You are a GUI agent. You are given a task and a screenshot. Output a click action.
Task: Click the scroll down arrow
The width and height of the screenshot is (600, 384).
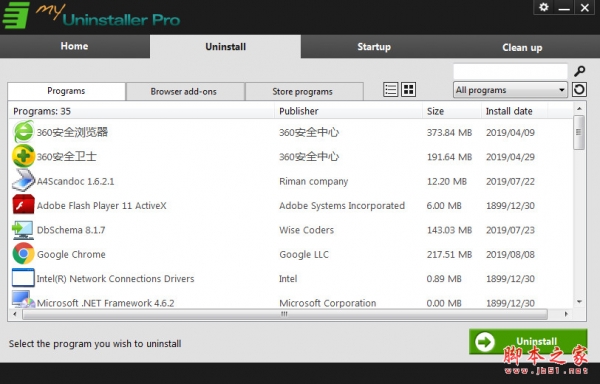(579, 302)
